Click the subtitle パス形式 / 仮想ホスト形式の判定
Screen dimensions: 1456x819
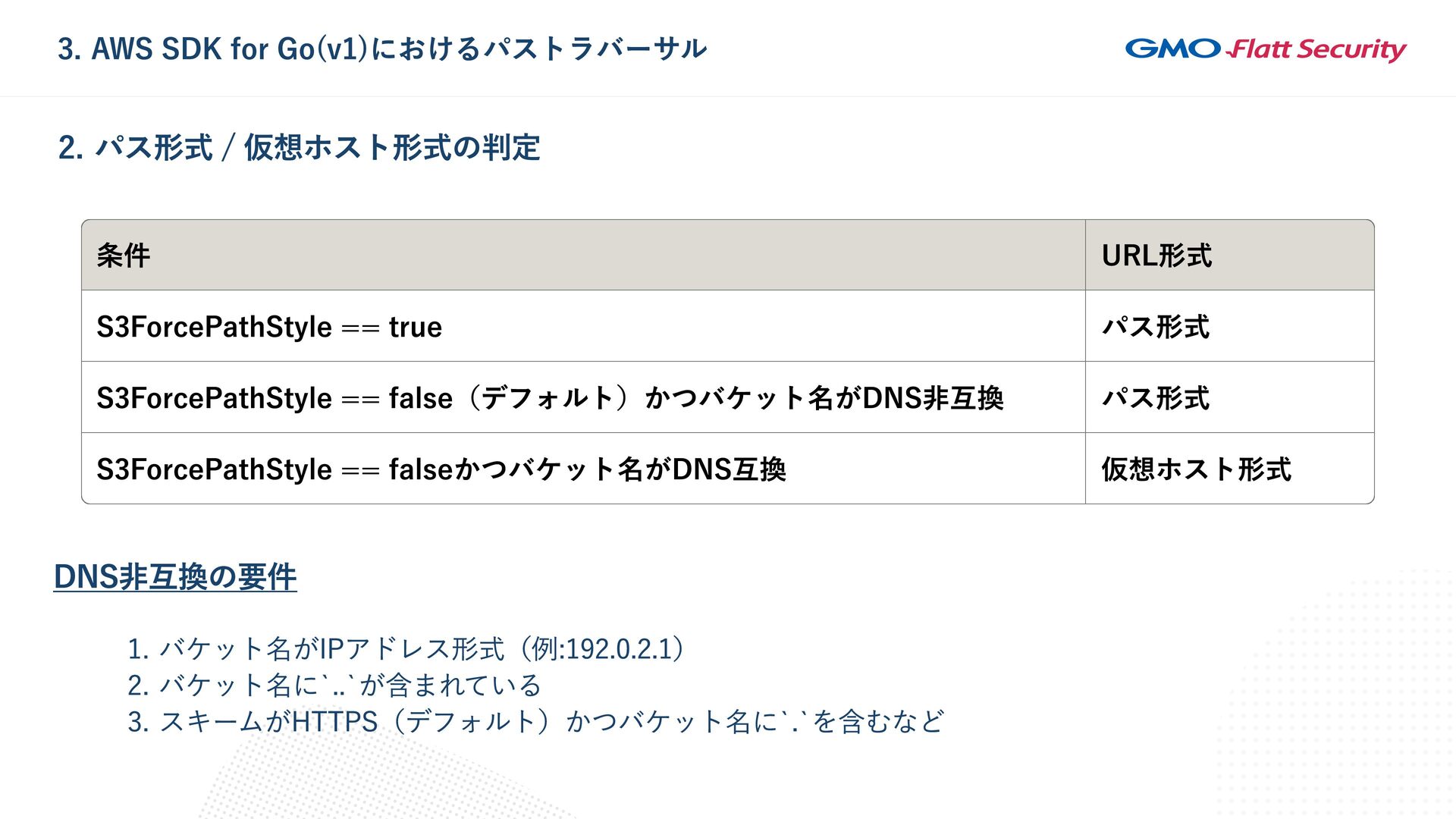[x=299, y=148]
